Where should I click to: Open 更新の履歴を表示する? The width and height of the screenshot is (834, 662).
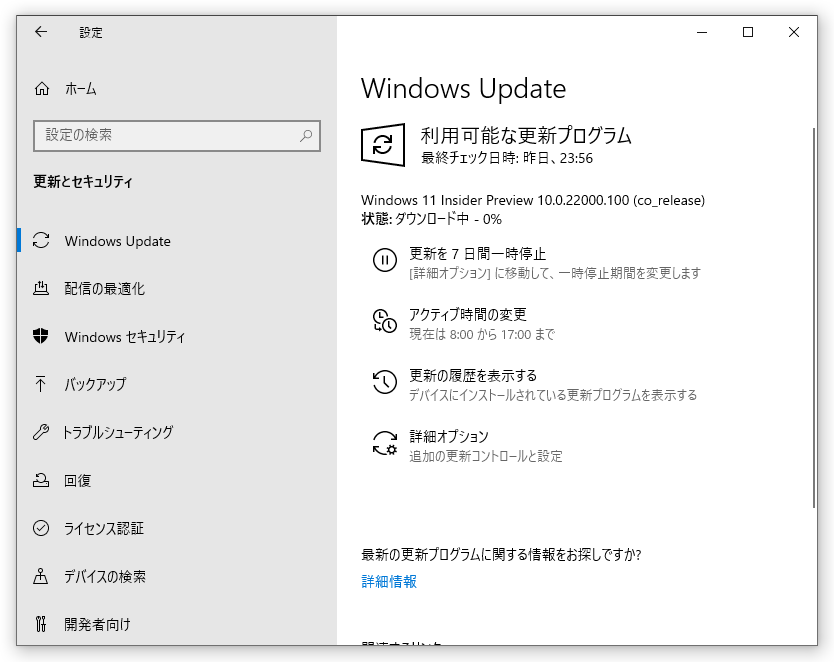[473, 376]
